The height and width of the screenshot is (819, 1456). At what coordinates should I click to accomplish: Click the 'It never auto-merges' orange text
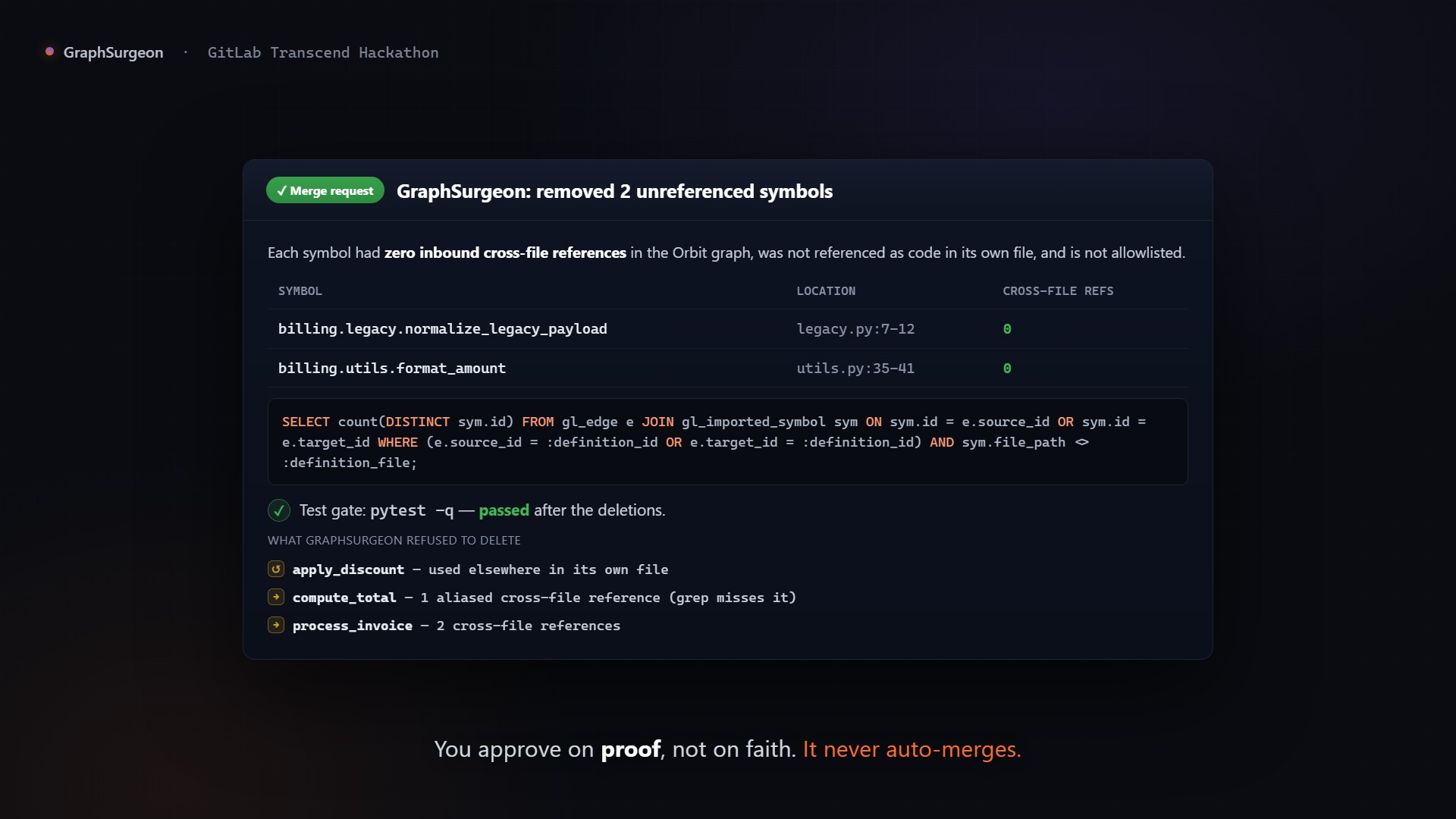point(912,749)
